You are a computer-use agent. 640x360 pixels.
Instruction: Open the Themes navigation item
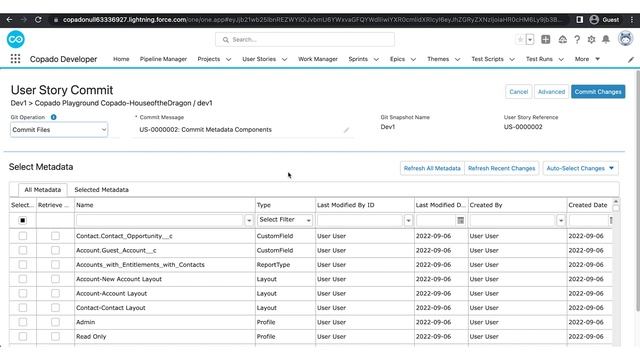(x=438, y=59)
